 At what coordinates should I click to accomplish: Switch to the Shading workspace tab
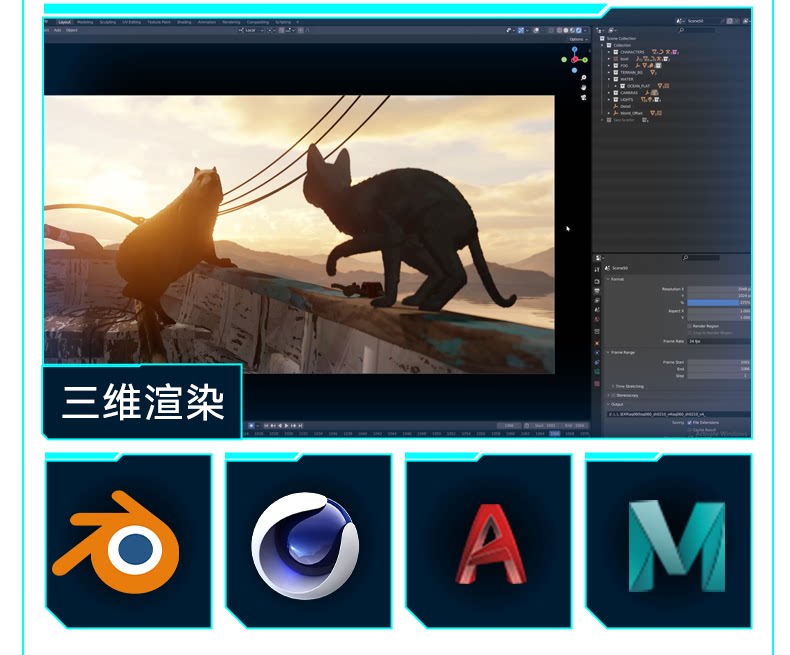click(x=184, y=22)
